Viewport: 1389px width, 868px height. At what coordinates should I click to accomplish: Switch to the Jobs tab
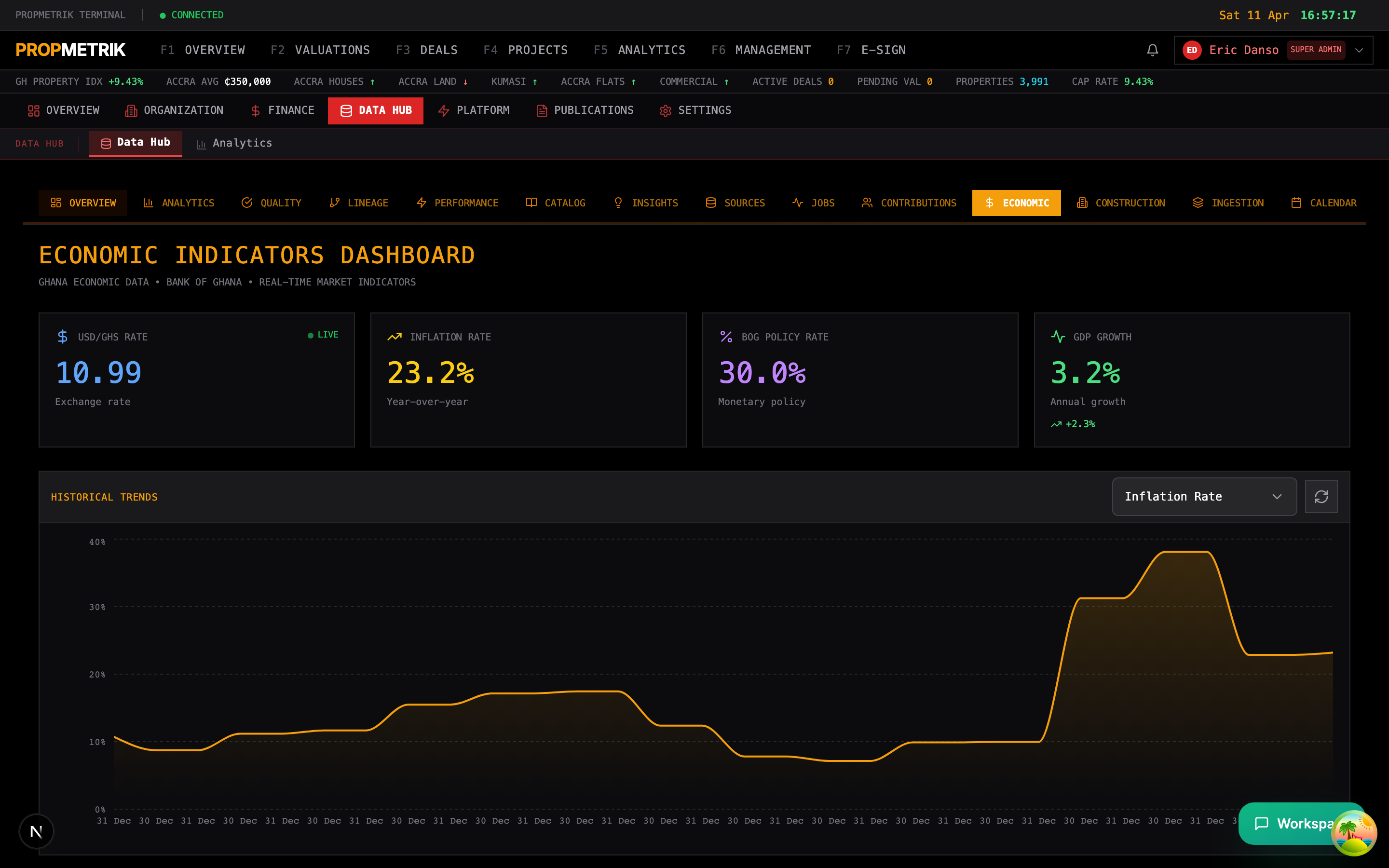813,203
